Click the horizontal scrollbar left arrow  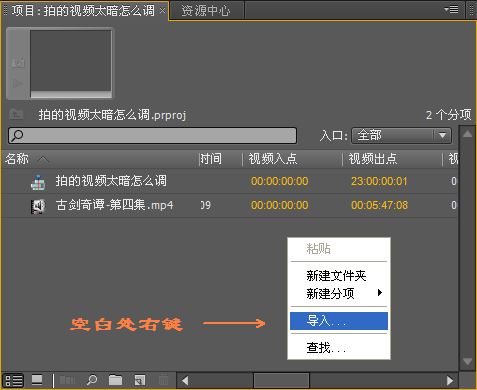(x=185, y=380)
